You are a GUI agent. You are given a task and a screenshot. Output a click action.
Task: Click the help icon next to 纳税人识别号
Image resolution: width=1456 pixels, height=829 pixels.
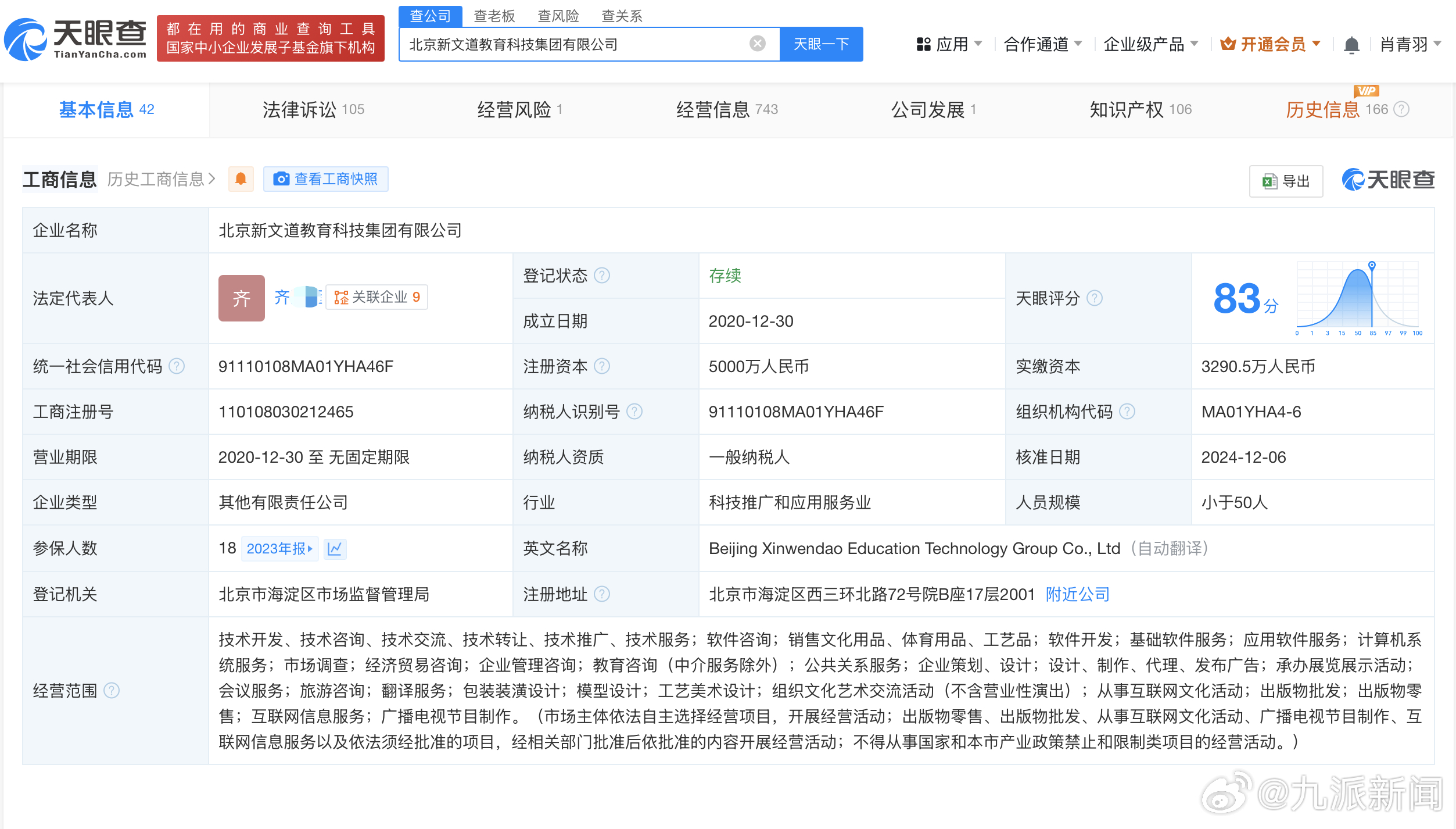[634, 412]
